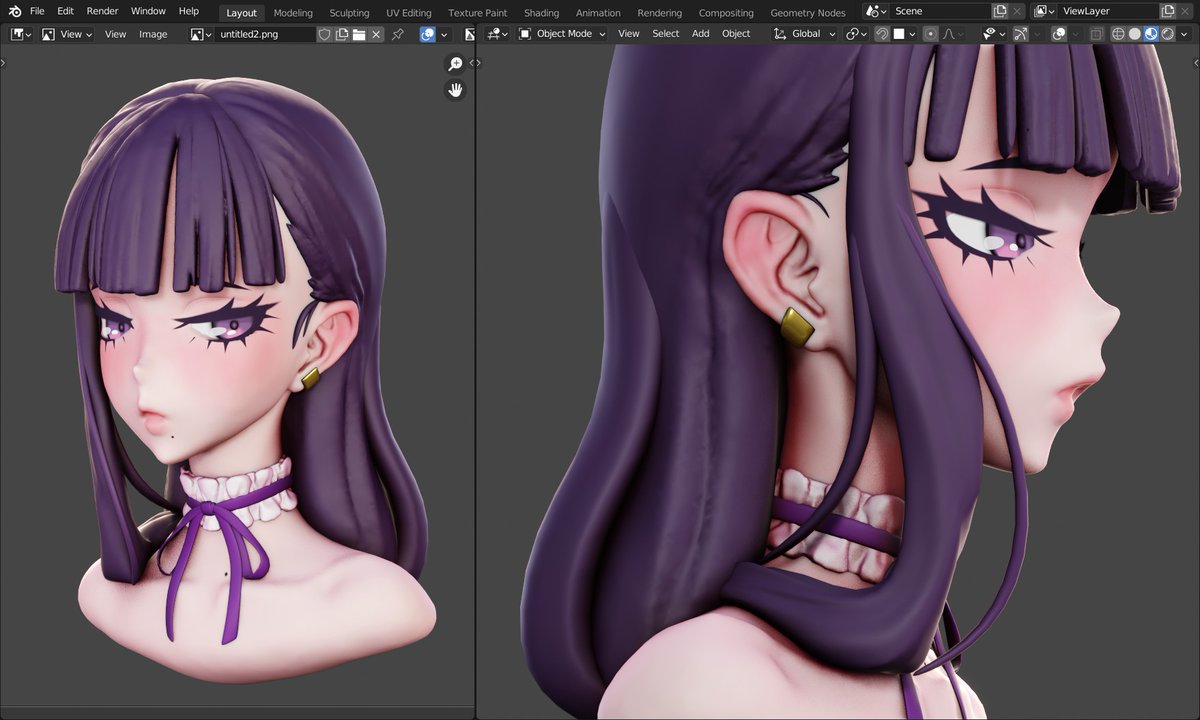The width and height of the screenshot is (1200, 720).
Task: Switch to the Animation workspace tab
Action: pos(598,13)
